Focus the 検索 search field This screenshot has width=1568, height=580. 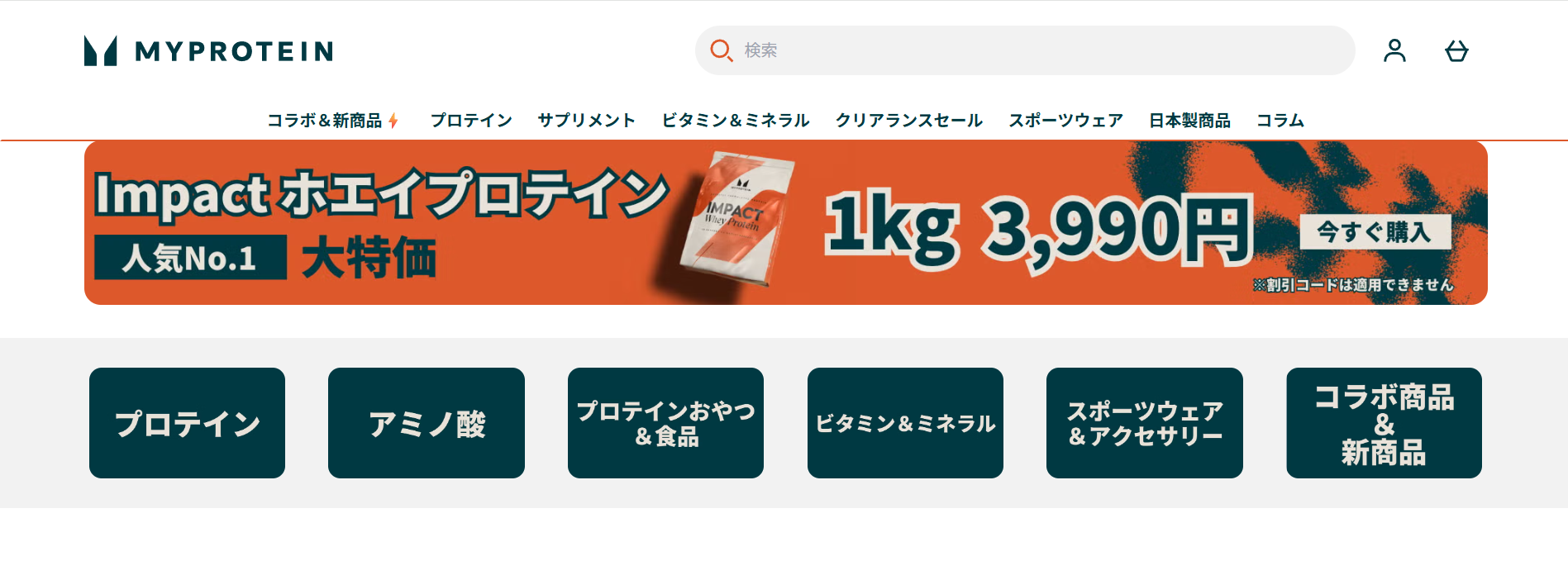(x=1025, y=50)
